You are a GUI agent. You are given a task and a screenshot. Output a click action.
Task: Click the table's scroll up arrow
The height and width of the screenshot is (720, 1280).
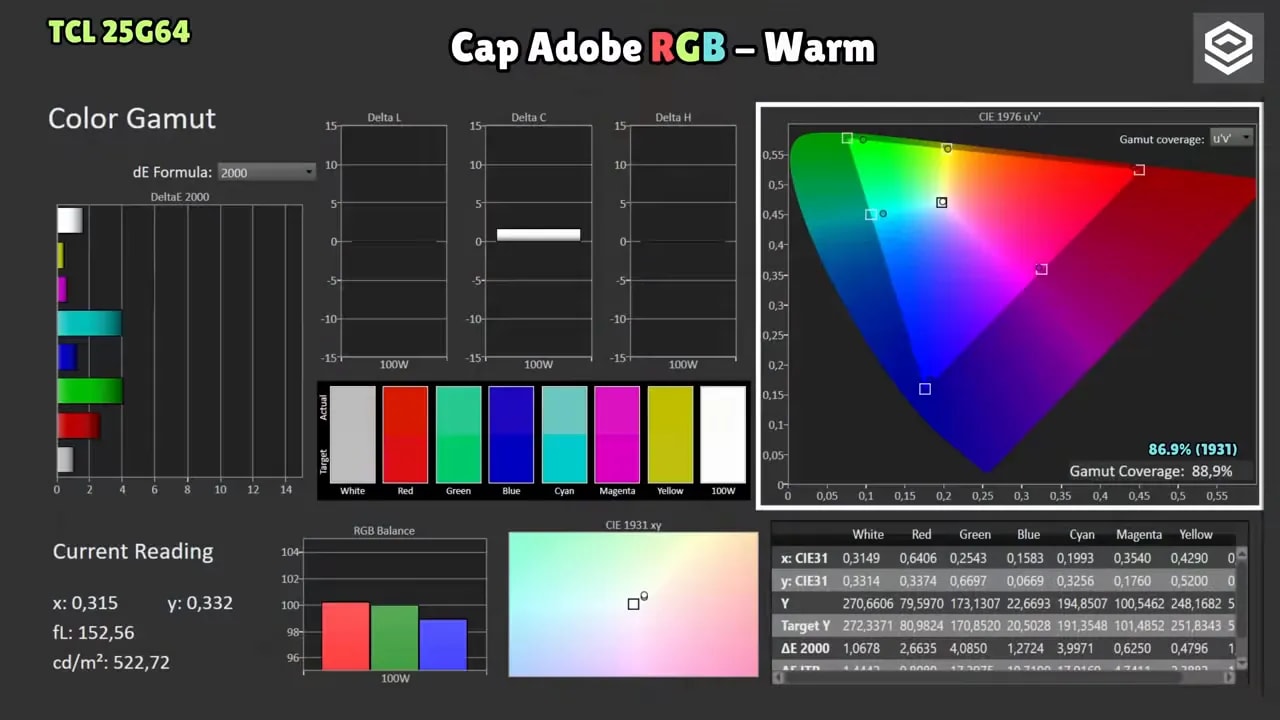(x=1242, y=552)
